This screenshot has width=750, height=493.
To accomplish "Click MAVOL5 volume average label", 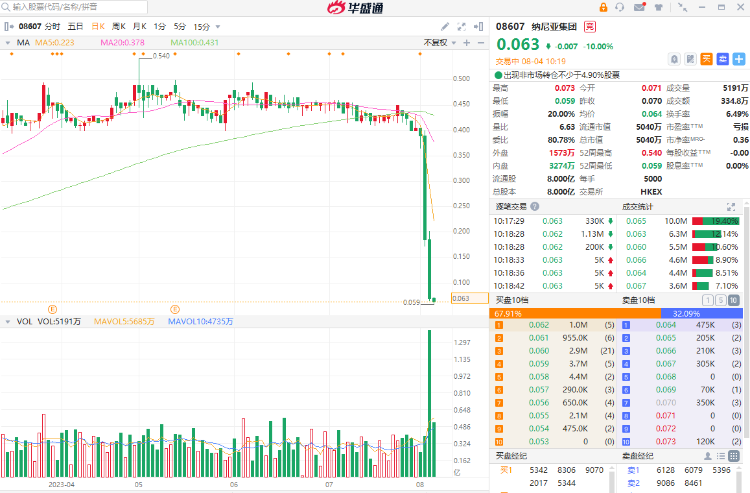I will (124, 322).
